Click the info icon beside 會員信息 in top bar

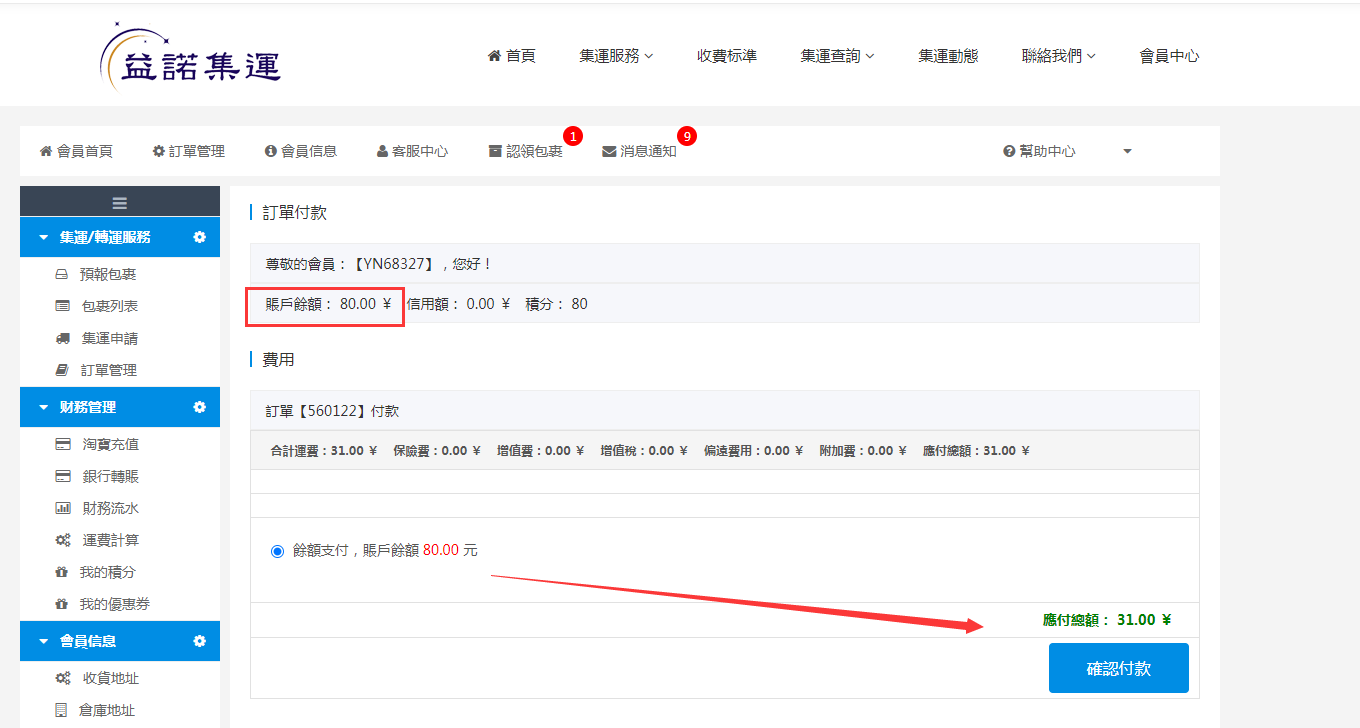[x=270, y=151]
